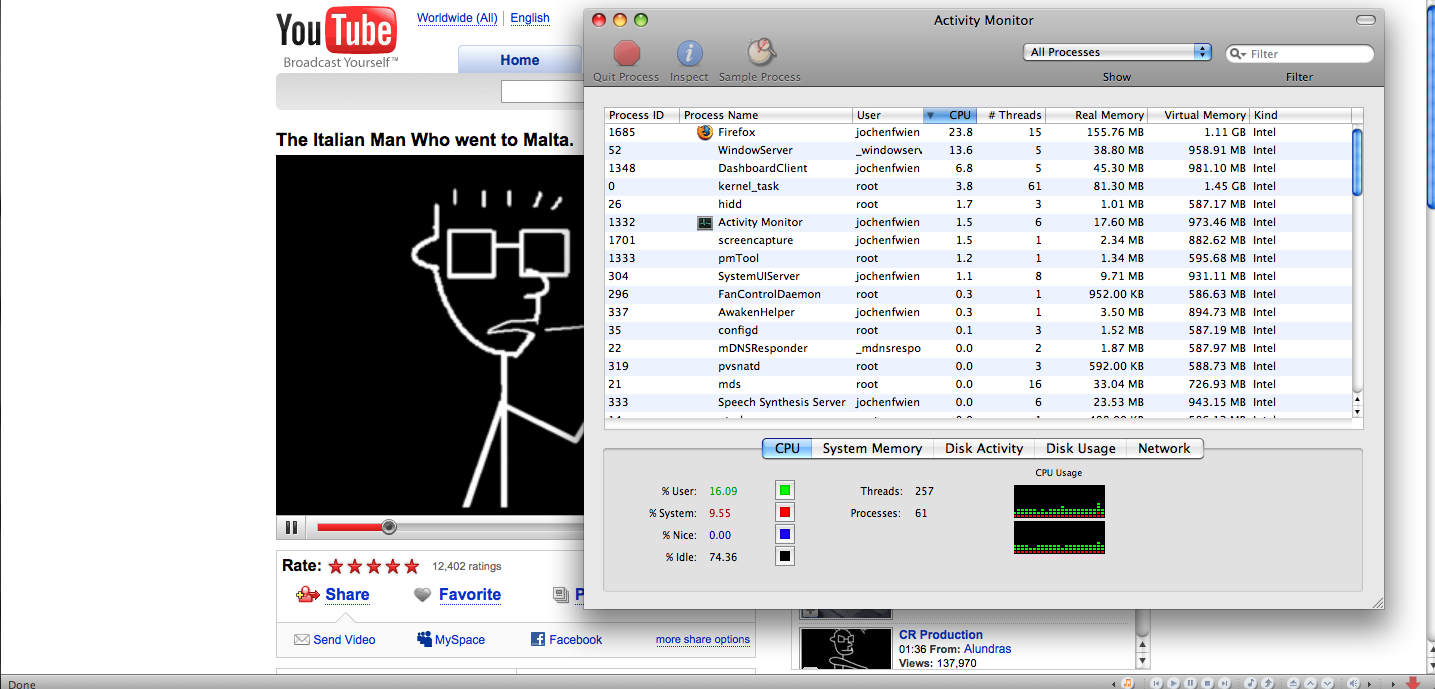This screenshot has height=689, width=1435.
Task: Open the English language selector
Action: (530, 18)
